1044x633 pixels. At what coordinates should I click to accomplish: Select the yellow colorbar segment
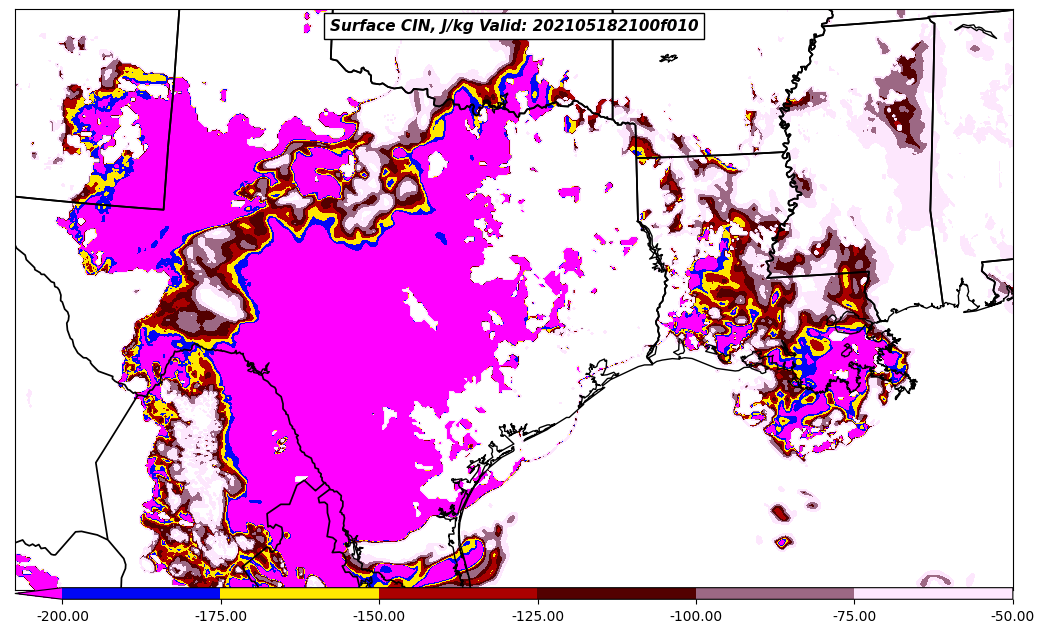pyautogui.click(x=299, y=593)
